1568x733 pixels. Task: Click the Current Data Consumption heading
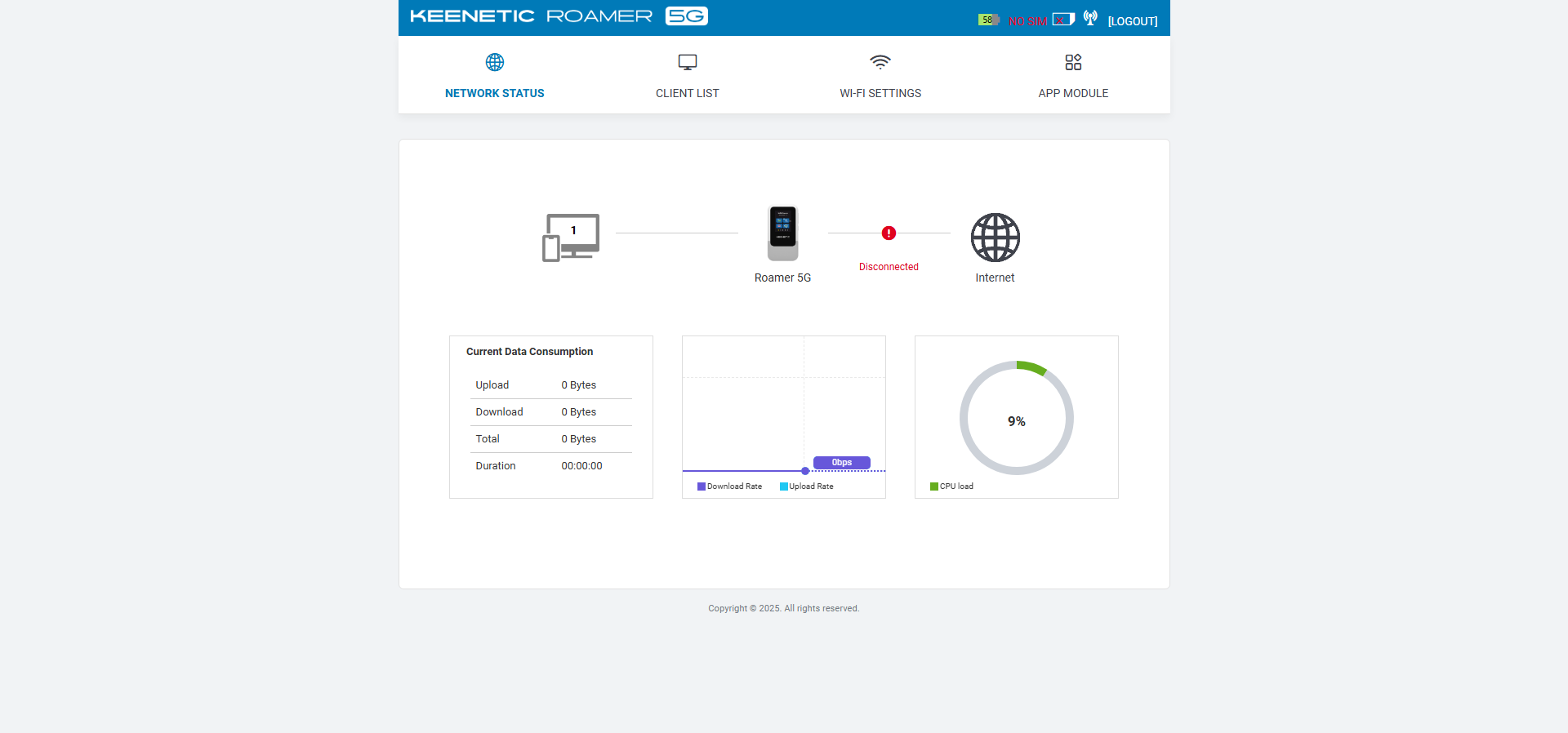529,352
